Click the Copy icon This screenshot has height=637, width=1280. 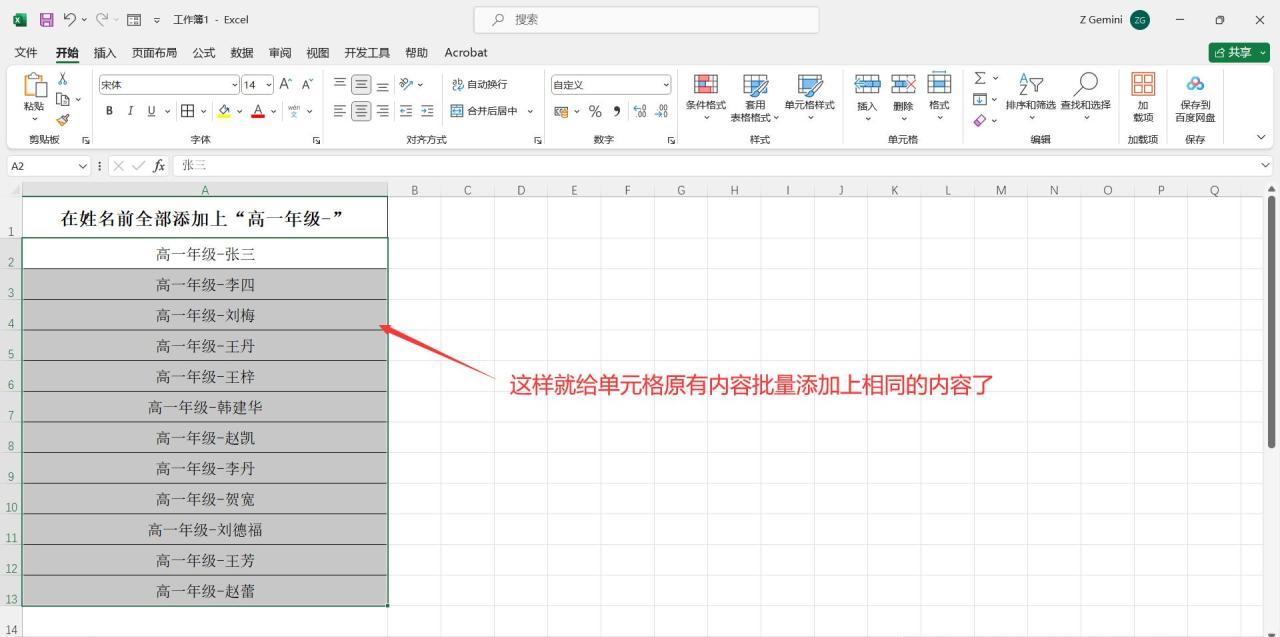tap(63, 99)
